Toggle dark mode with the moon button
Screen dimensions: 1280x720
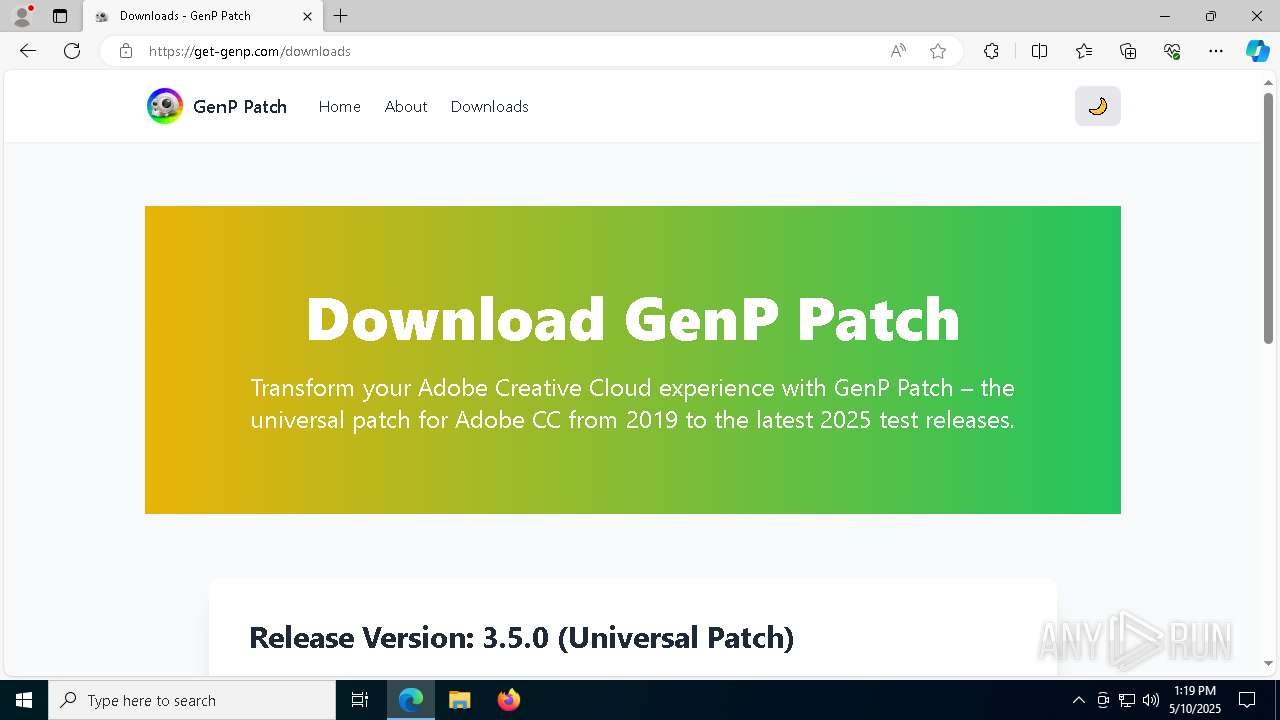1097,106
